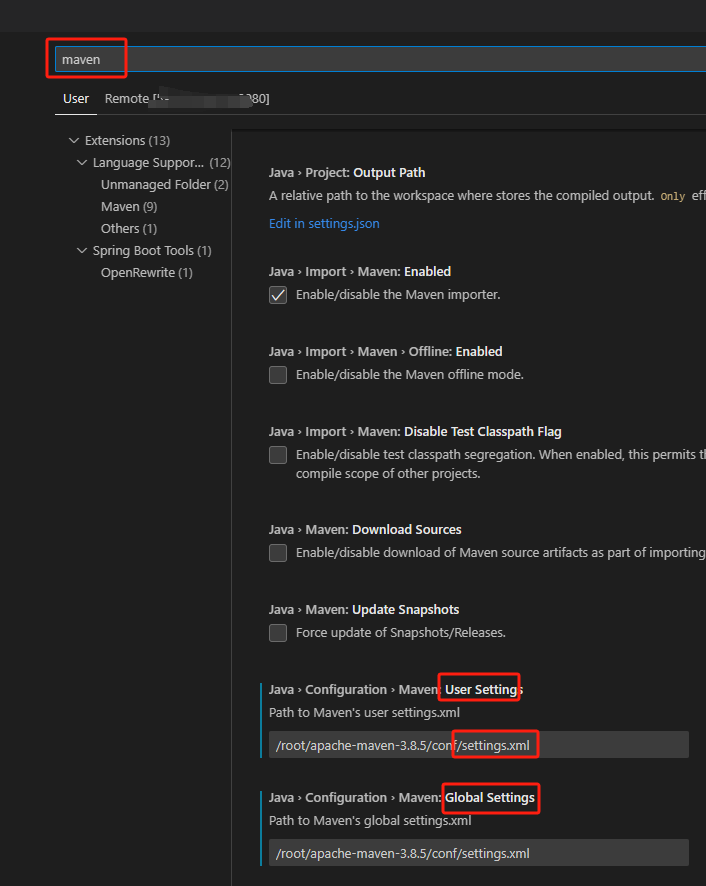Select Maven (9) in the sidebar
This screenshot has width=706, height=886.
point(128,206)
